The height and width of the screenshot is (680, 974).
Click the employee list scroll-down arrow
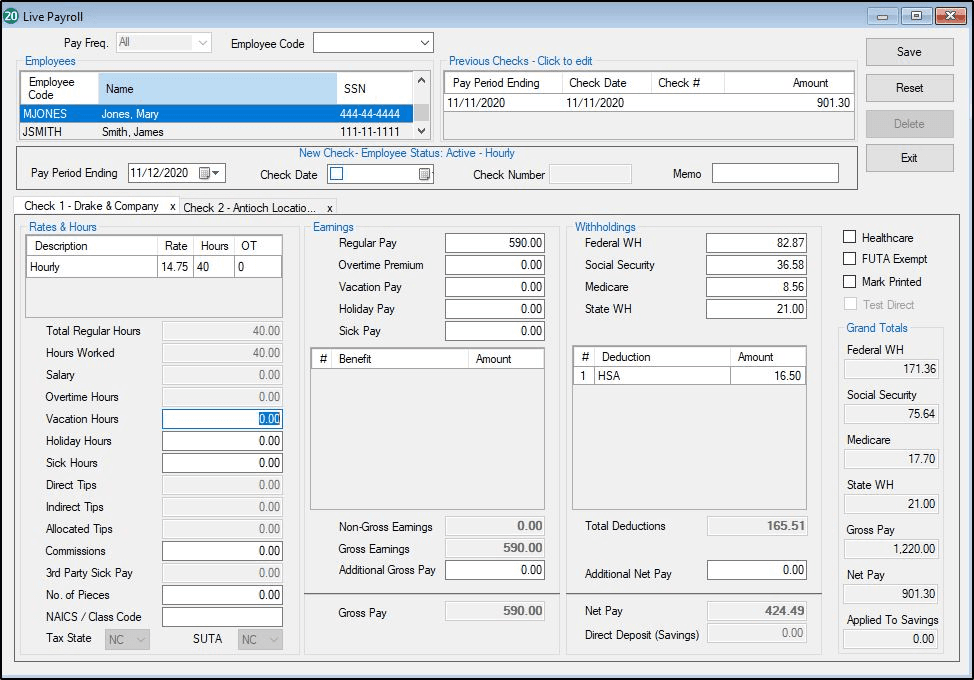[419, 131]
